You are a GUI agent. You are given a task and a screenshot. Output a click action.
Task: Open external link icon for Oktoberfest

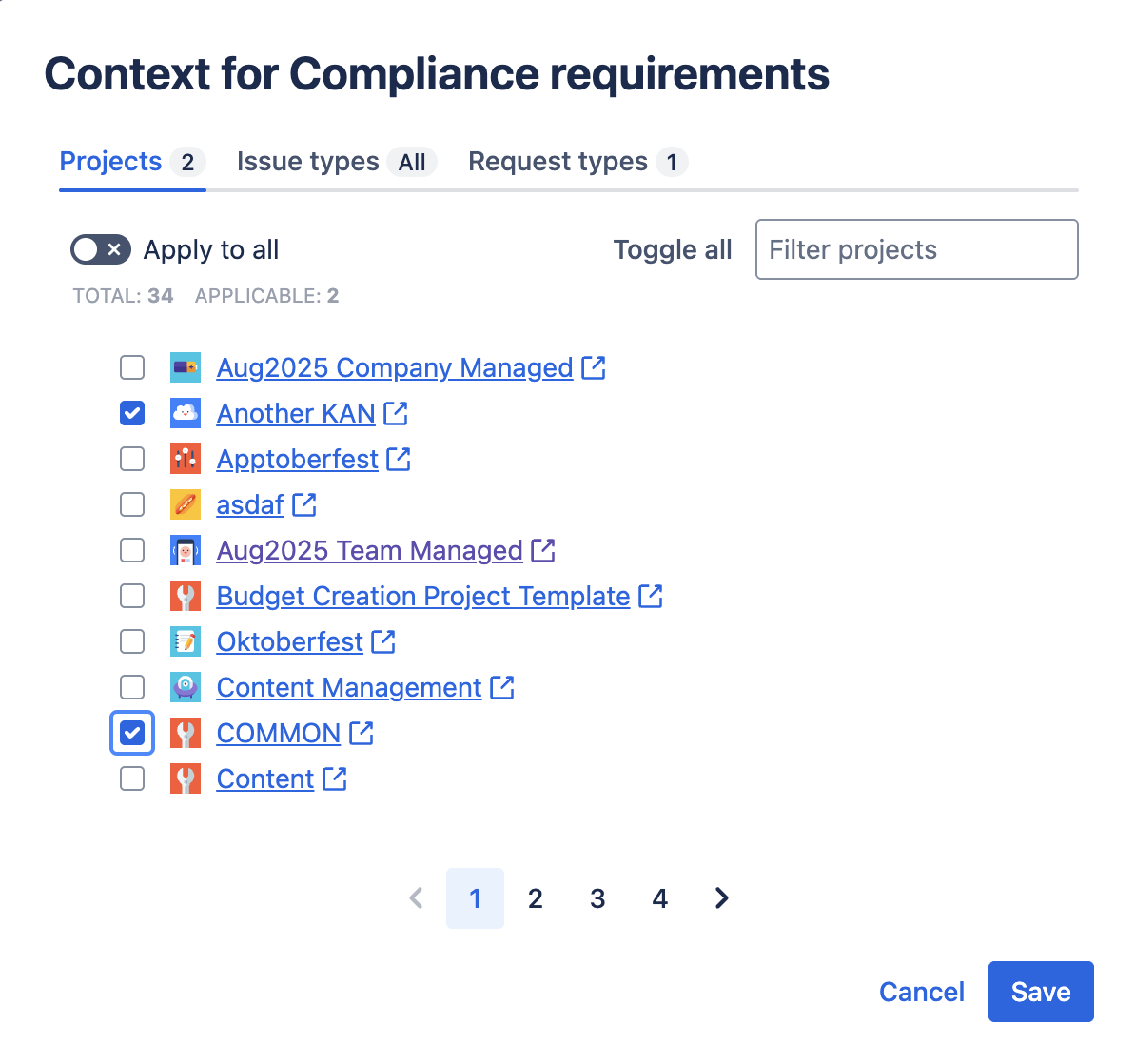point(383,642)
